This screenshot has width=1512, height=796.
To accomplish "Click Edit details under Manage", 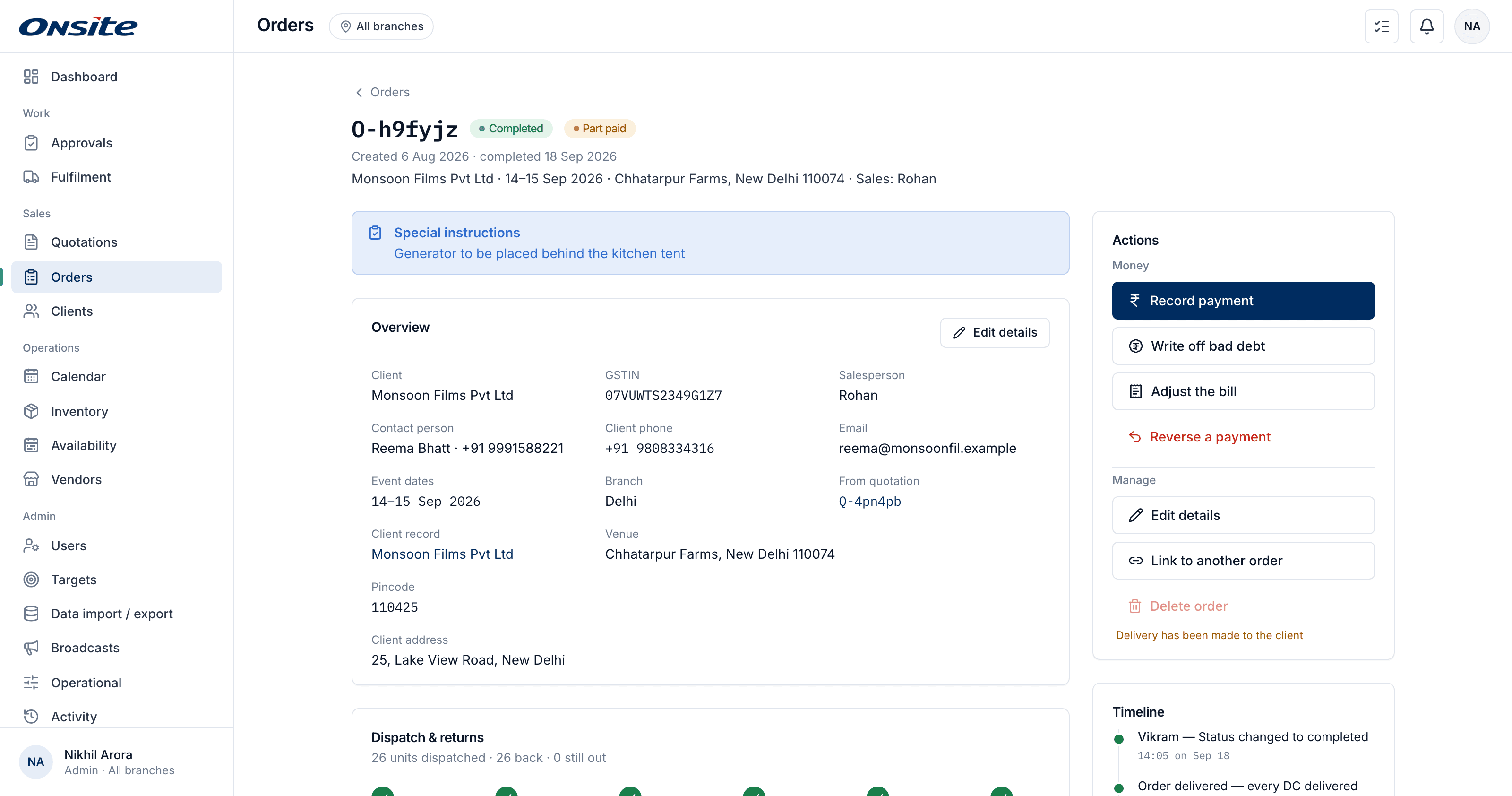I will coord(1243,515).
